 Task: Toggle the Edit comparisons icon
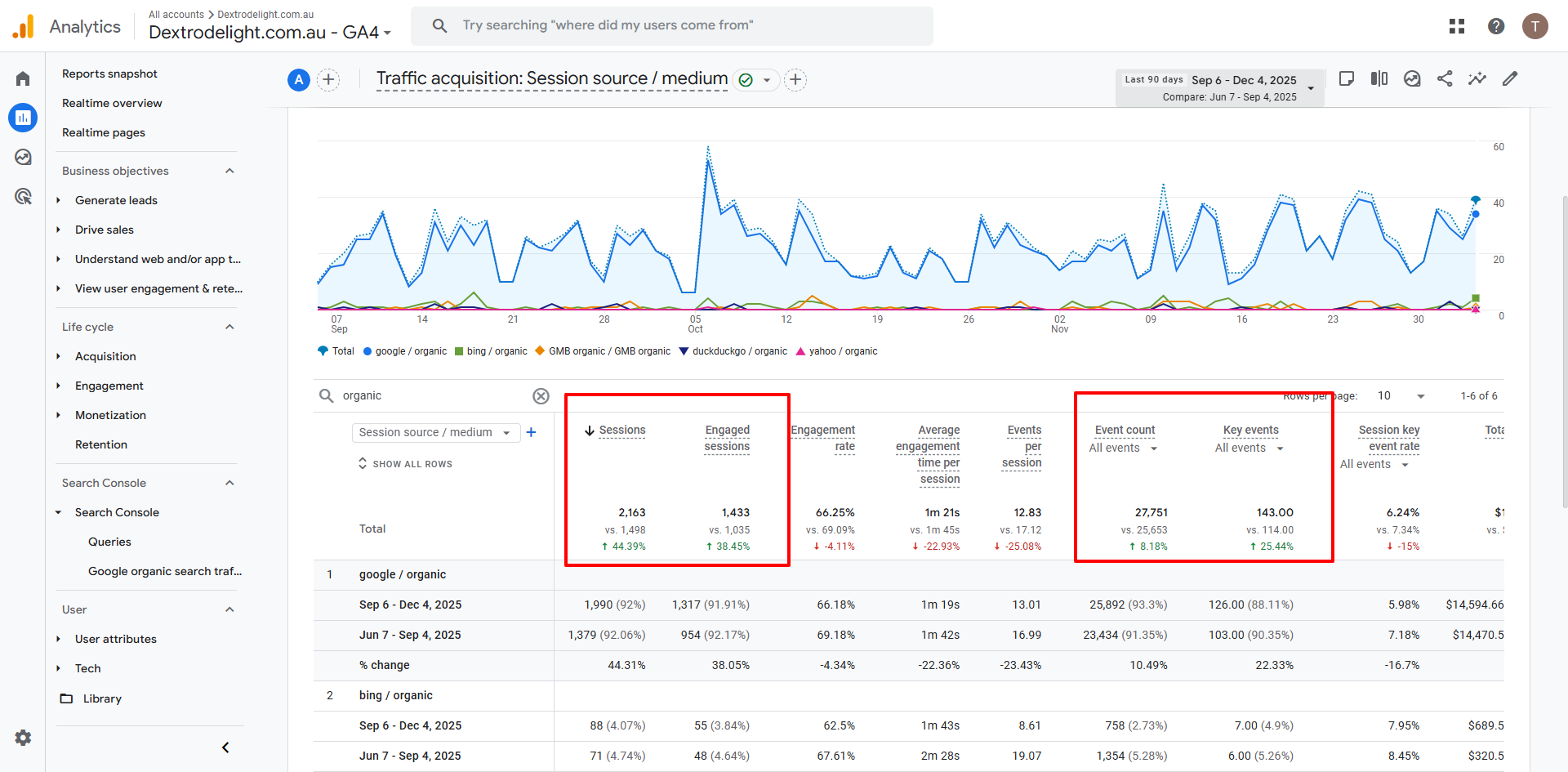(x=1379, y=78)
